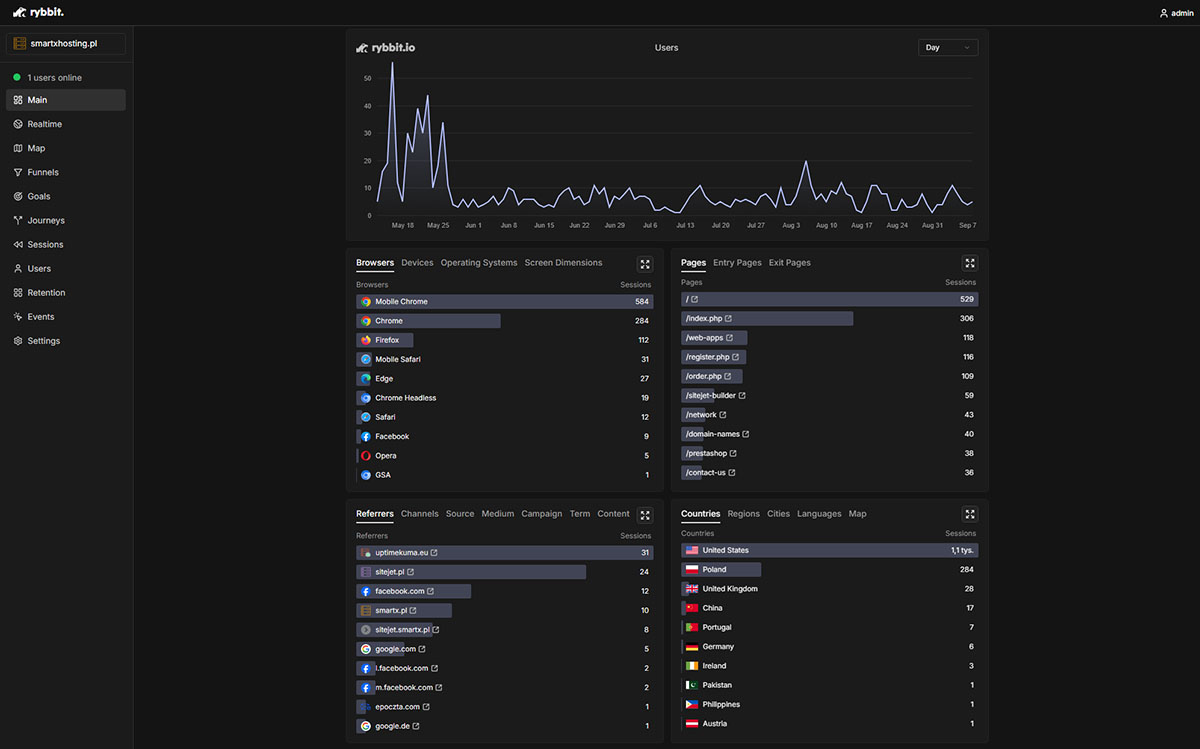The width and height of the screenshot is (1200, 749).
Task: Click the Settings gear icon
Action: pyautogui.click(x=18, y=341)
